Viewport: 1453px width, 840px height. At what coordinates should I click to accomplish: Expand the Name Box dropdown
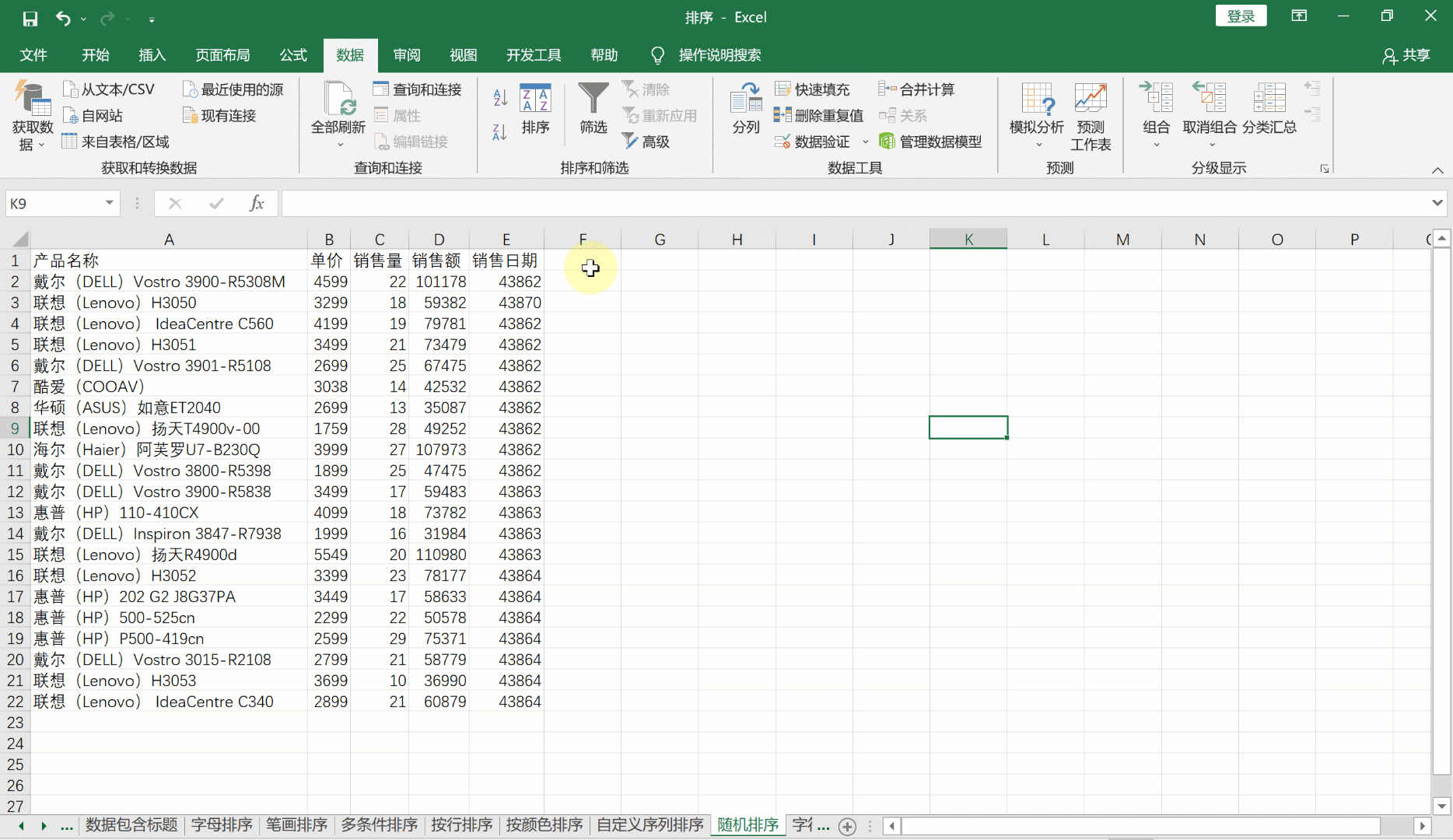click(x=110, y=204)
